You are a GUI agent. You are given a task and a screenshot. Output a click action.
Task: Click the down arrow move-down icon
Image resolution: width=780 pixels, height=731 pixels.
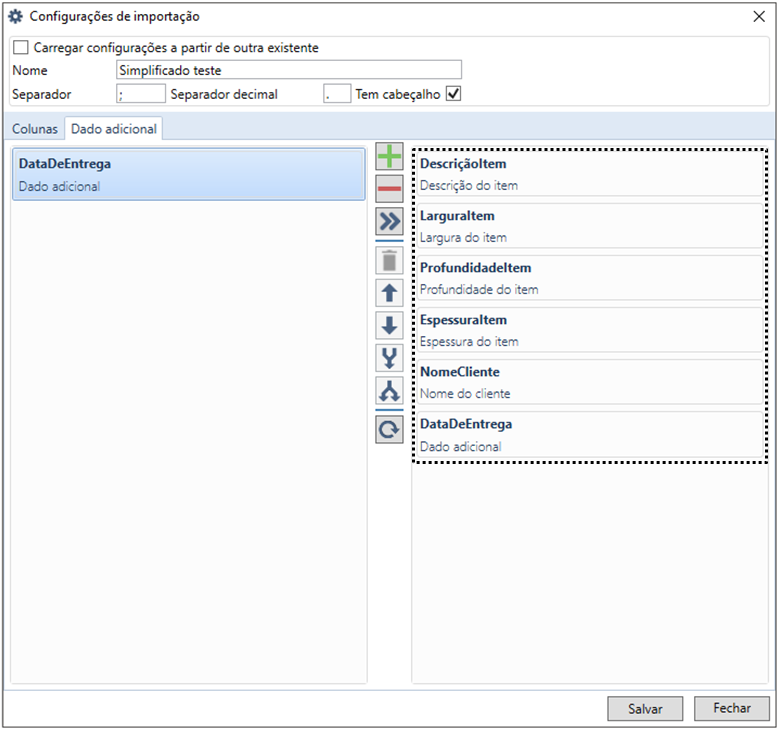coord(390,325)
